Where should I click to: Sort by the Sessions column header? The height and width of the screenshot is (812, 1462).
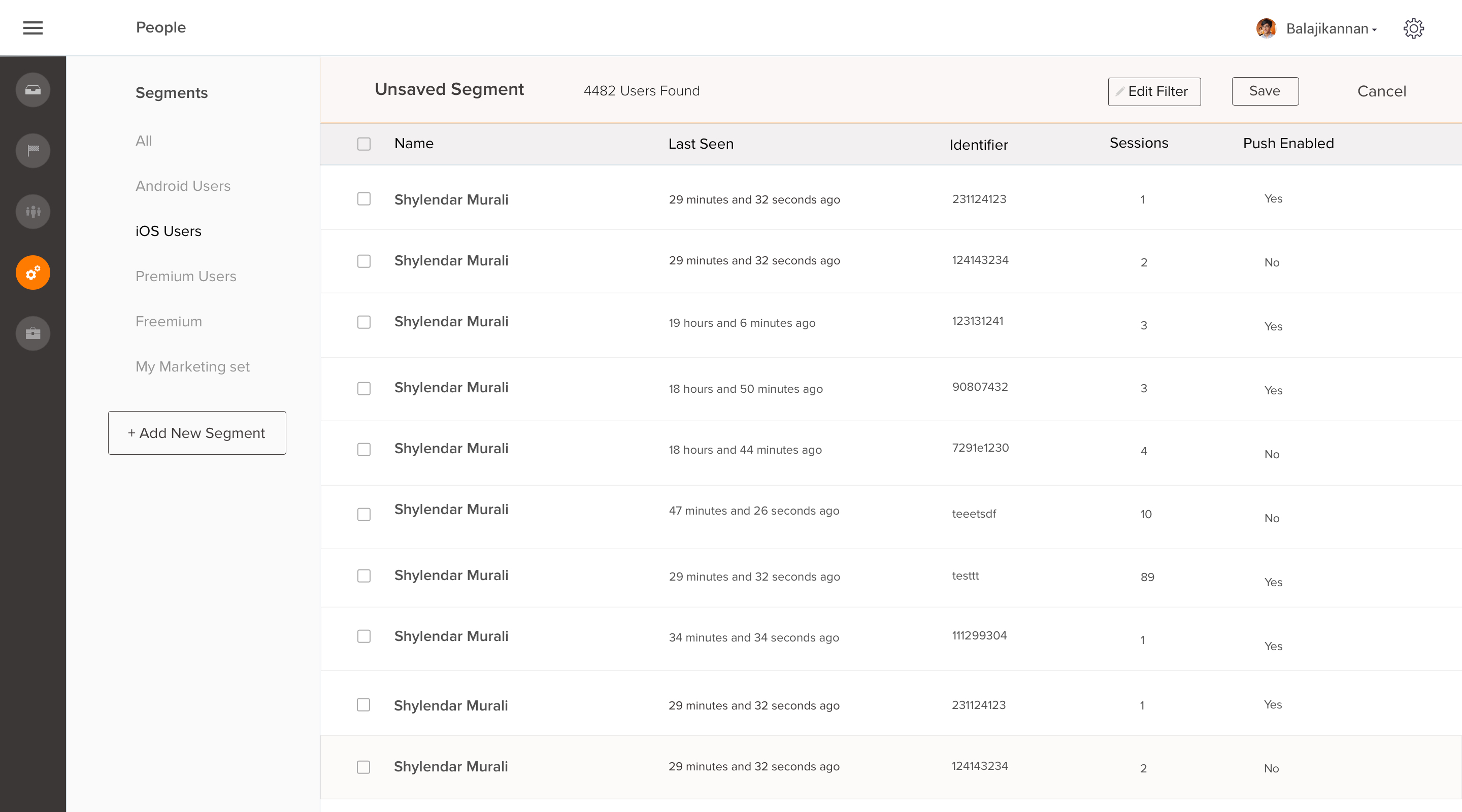point(1139,143)
